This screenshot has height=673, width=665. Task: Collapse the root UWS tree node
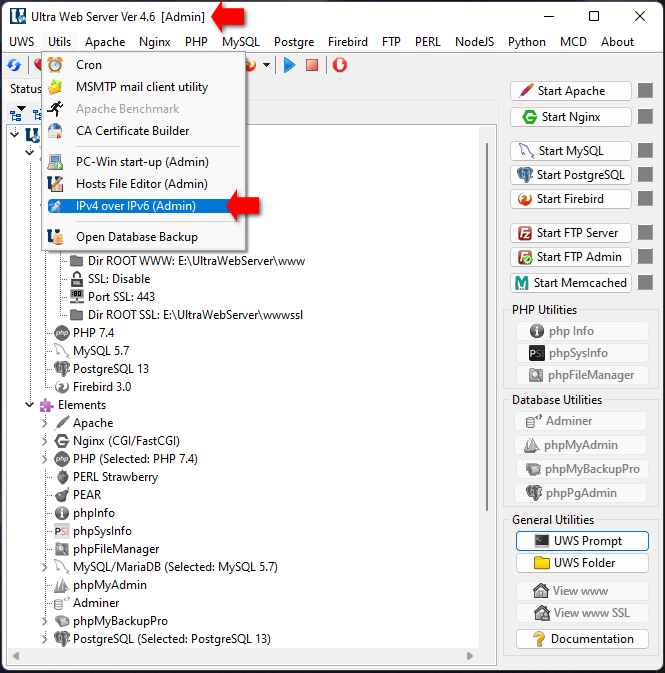15,133
